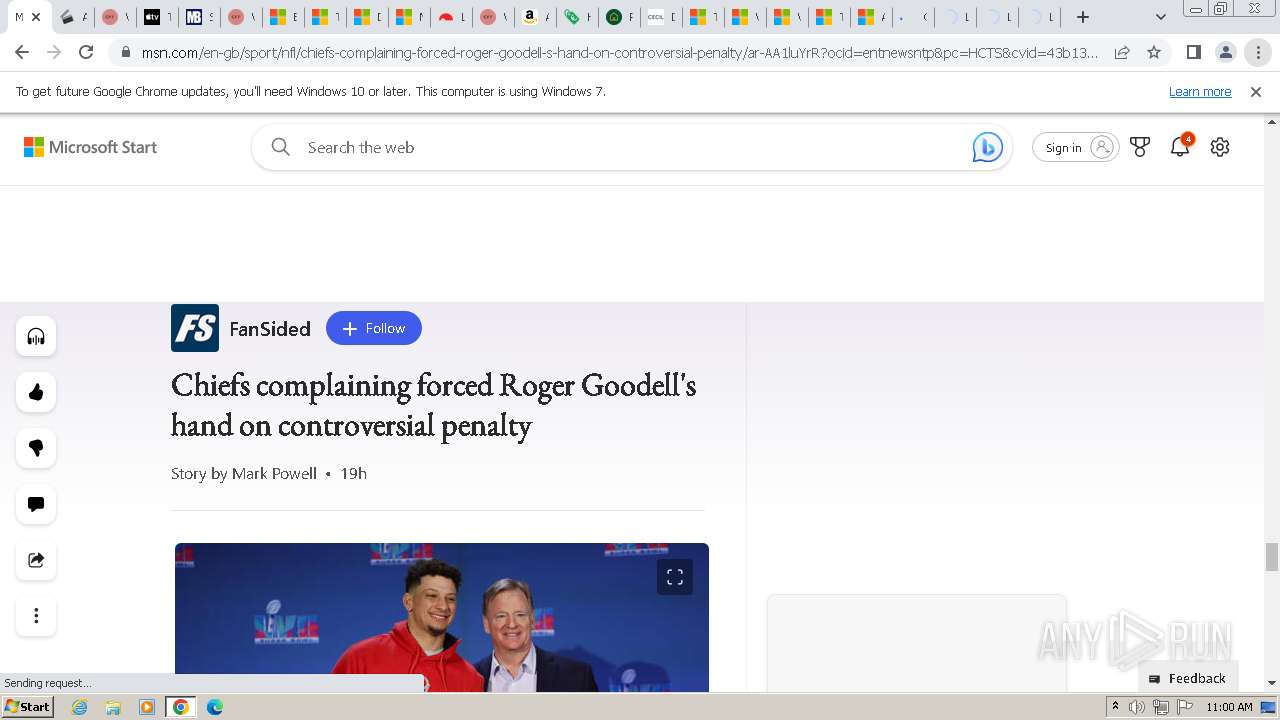The image size is (1280, 720).
Task: Open Chrome three-dot menu
Action: point(1258,52)
